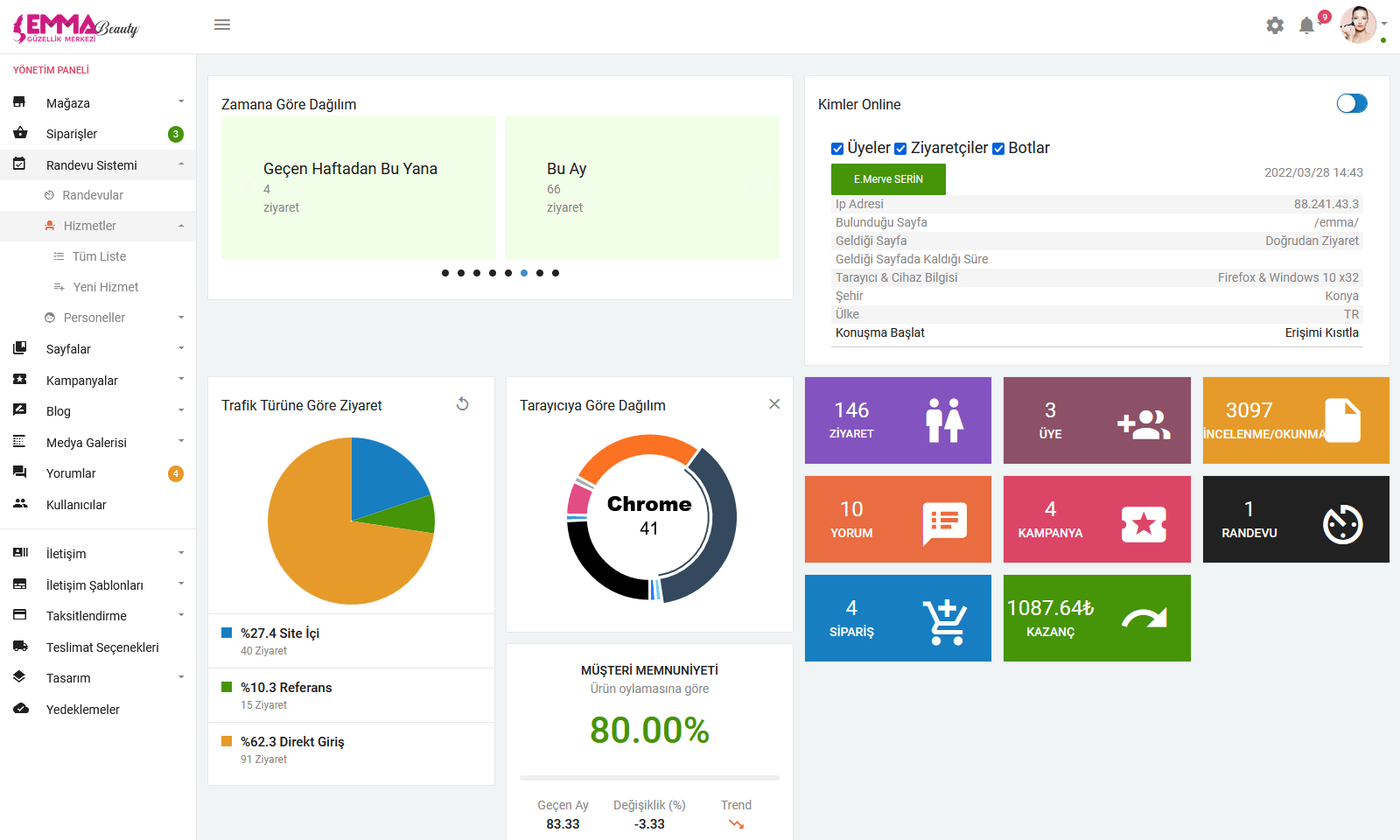Open the settings gear icon

click(1275, 25)
